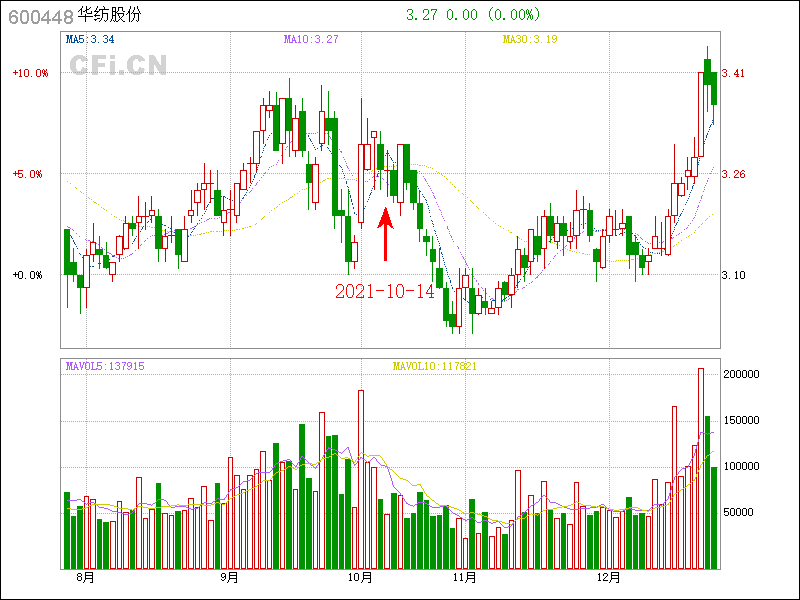The height and width of the screenshot is (600, 800).
Task: Click the MAVOL5:137915 volume label
Action: (105, 366)
